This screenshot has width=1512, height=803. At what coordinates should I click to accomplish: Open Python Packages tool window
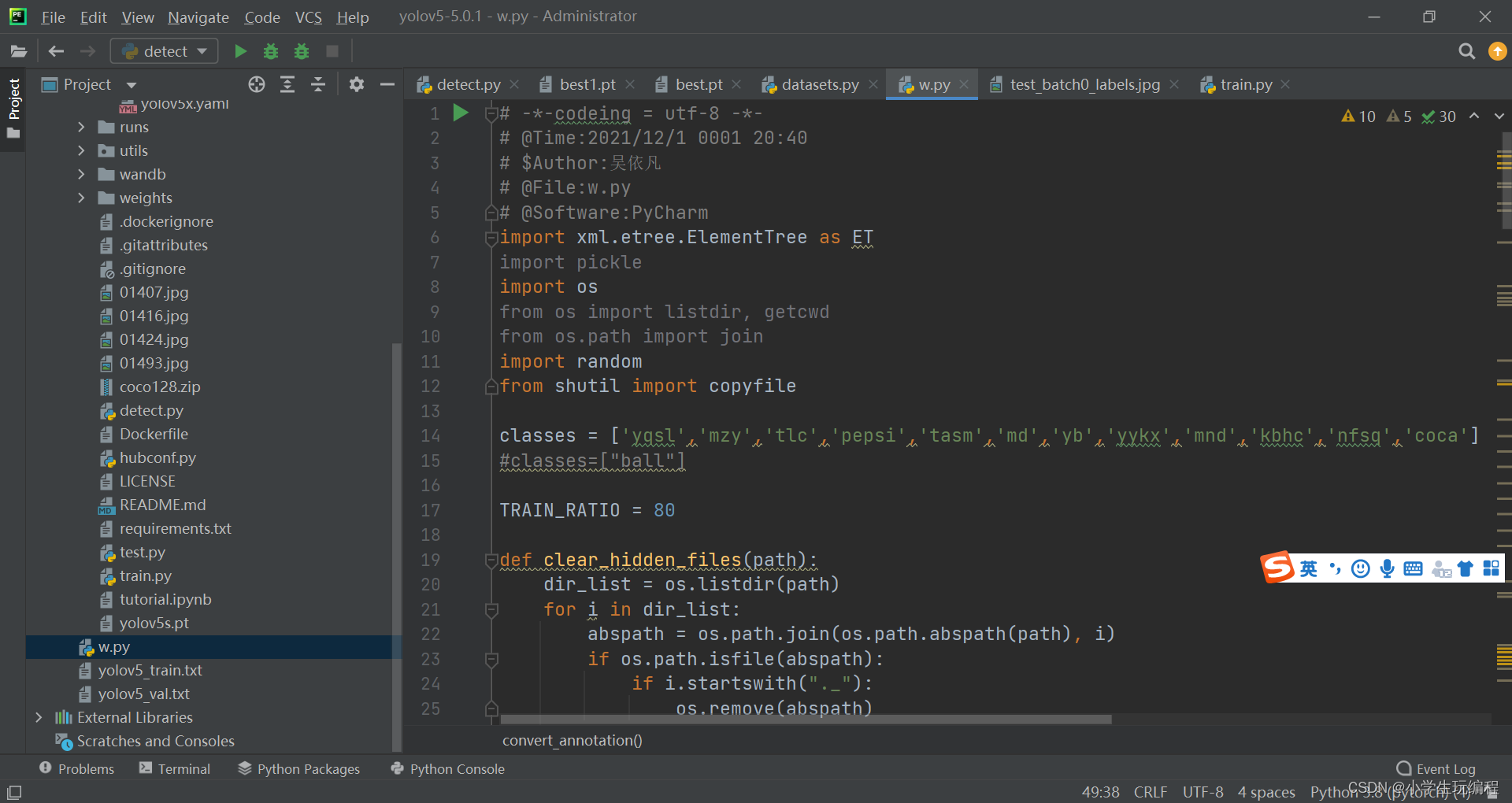coord(298,768)
